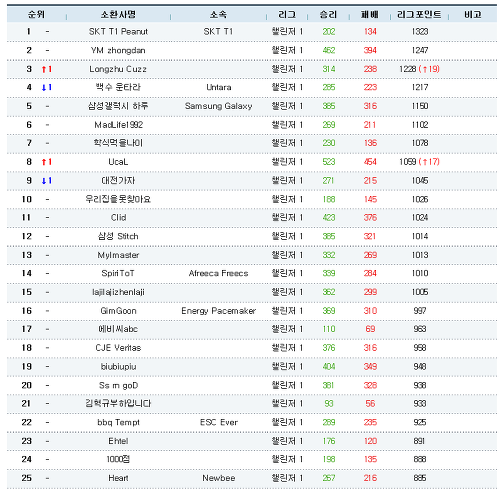The image size is (500, 491).
Task: Click league points 1323 in first row
Action: click(420, 32)
